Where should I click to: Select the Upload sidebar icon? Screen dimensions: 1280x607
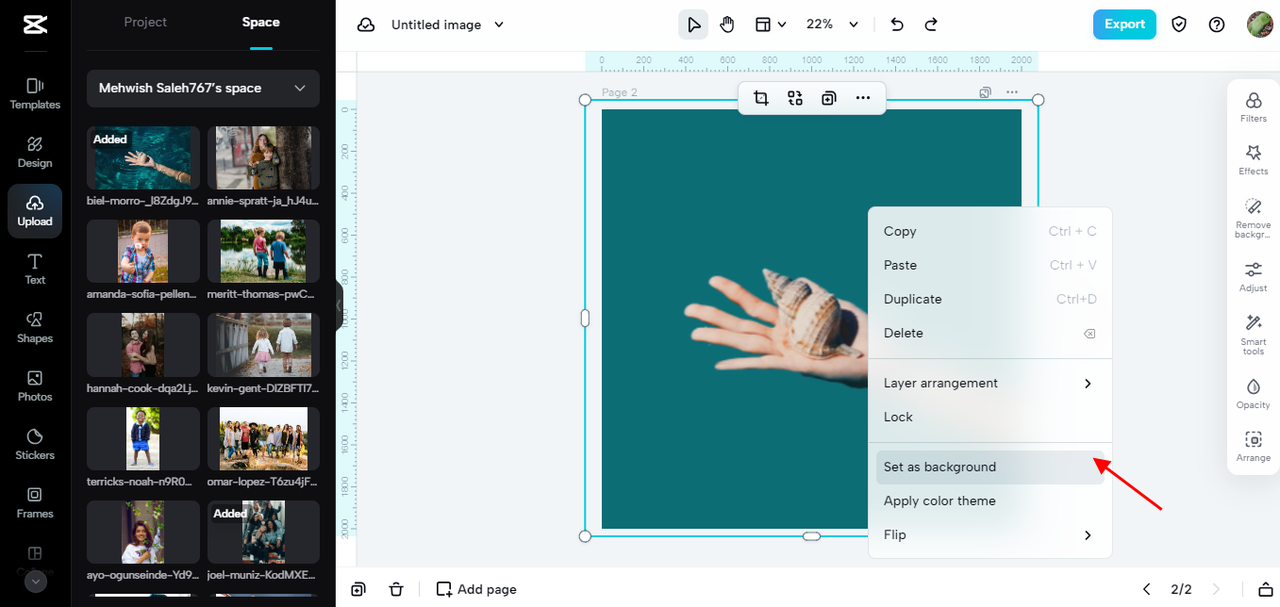click(35, 211)
